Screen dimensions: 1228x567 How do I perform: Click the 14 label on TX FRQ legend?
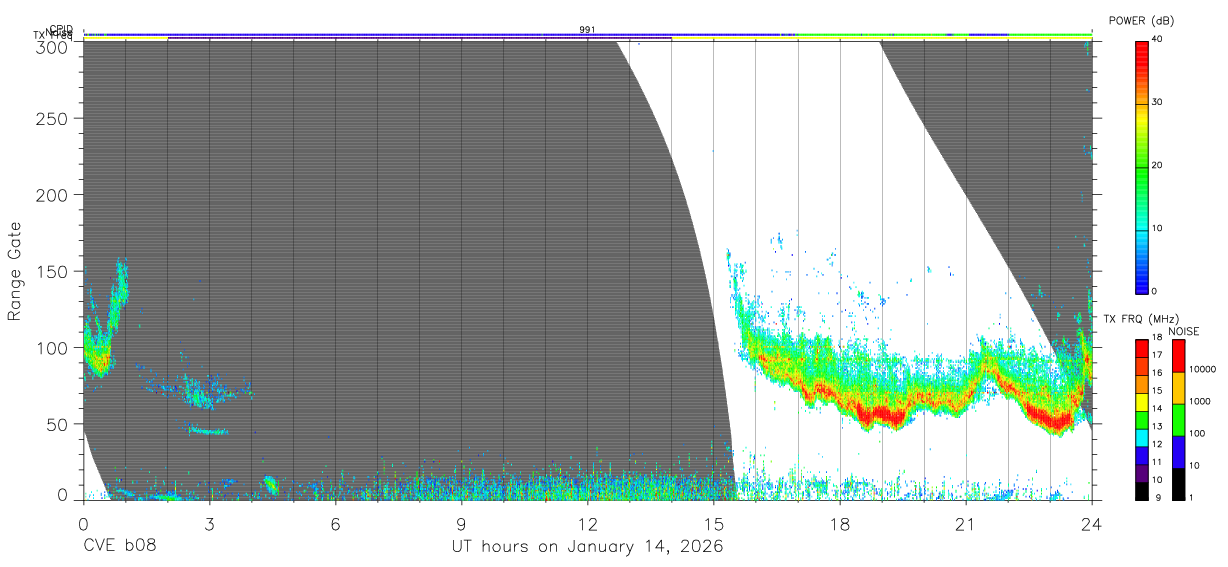[1158, 409]
